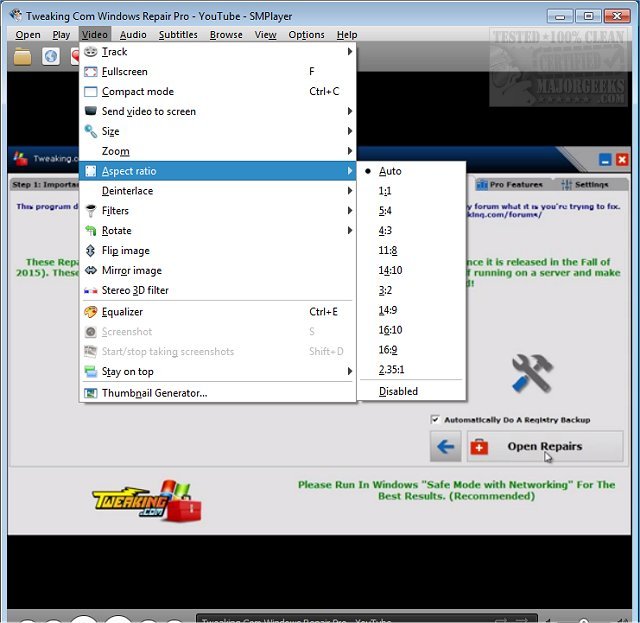
Task: Open Thumbnail Generator menu entry
Action: click(x=218, y=393)
